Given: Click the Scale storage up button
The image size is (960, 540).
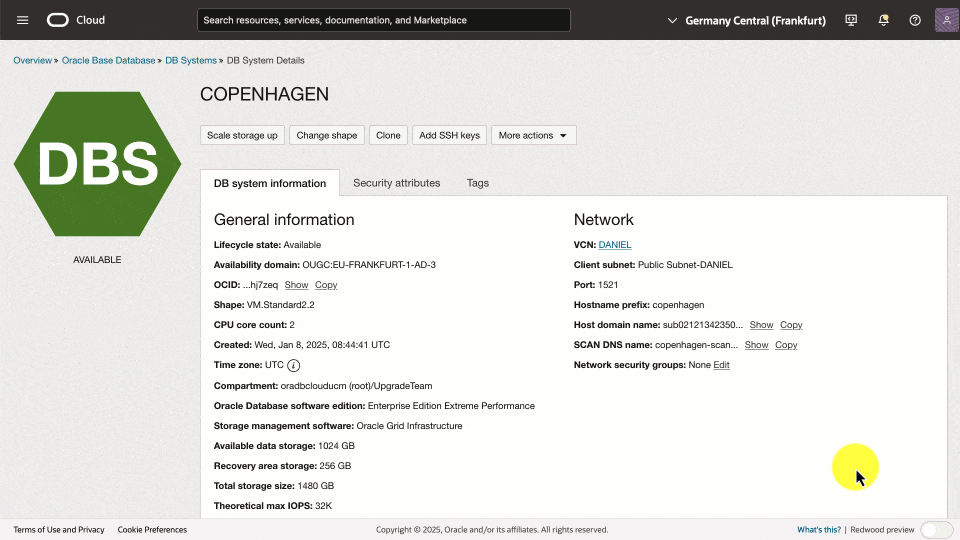Looking at the screenshot, I should (242, 135).
